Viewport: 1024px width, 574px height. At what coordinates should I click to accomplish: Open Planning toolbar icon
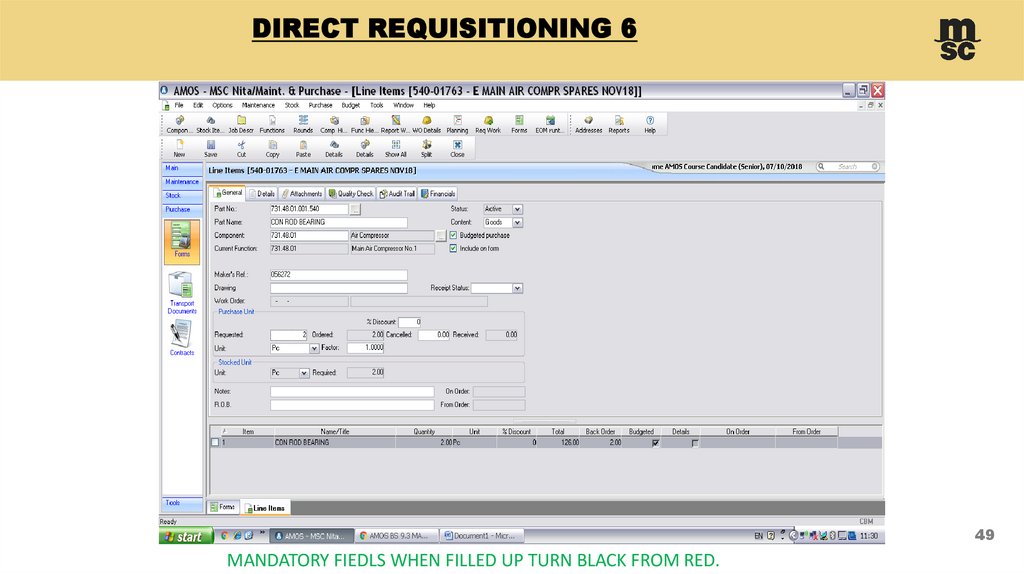click(x=457, y=124)
